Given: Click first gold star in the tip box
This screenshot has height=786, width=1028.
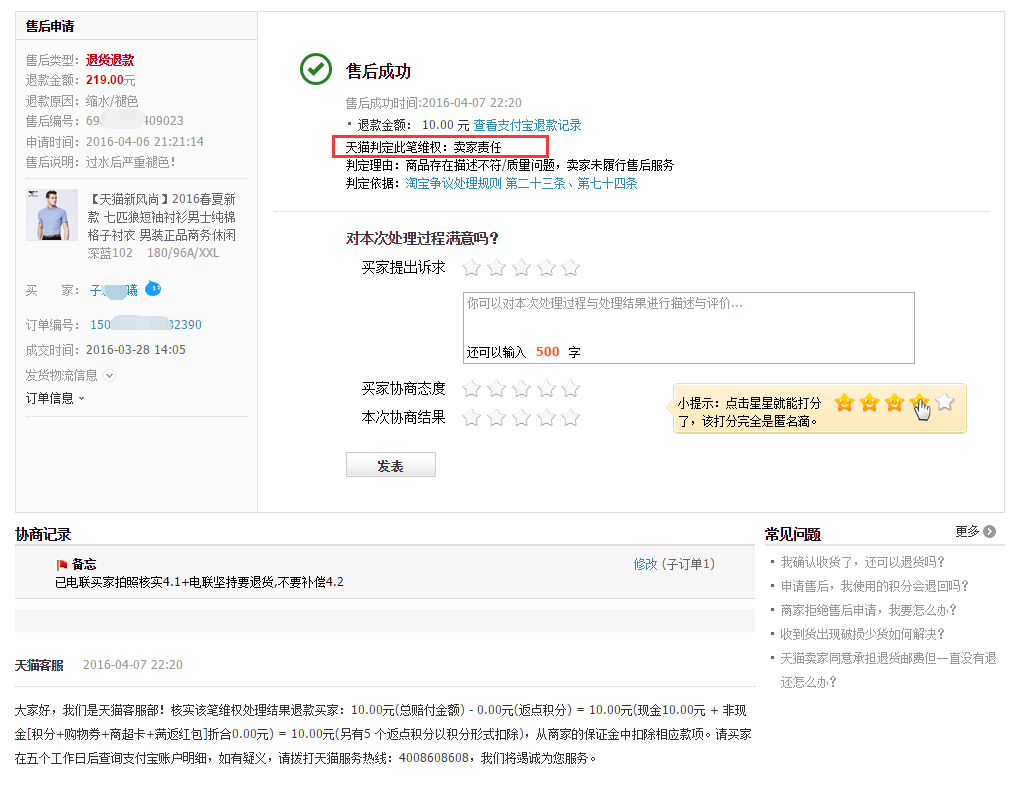Looking at the screenshot, I should click(844, 403).
